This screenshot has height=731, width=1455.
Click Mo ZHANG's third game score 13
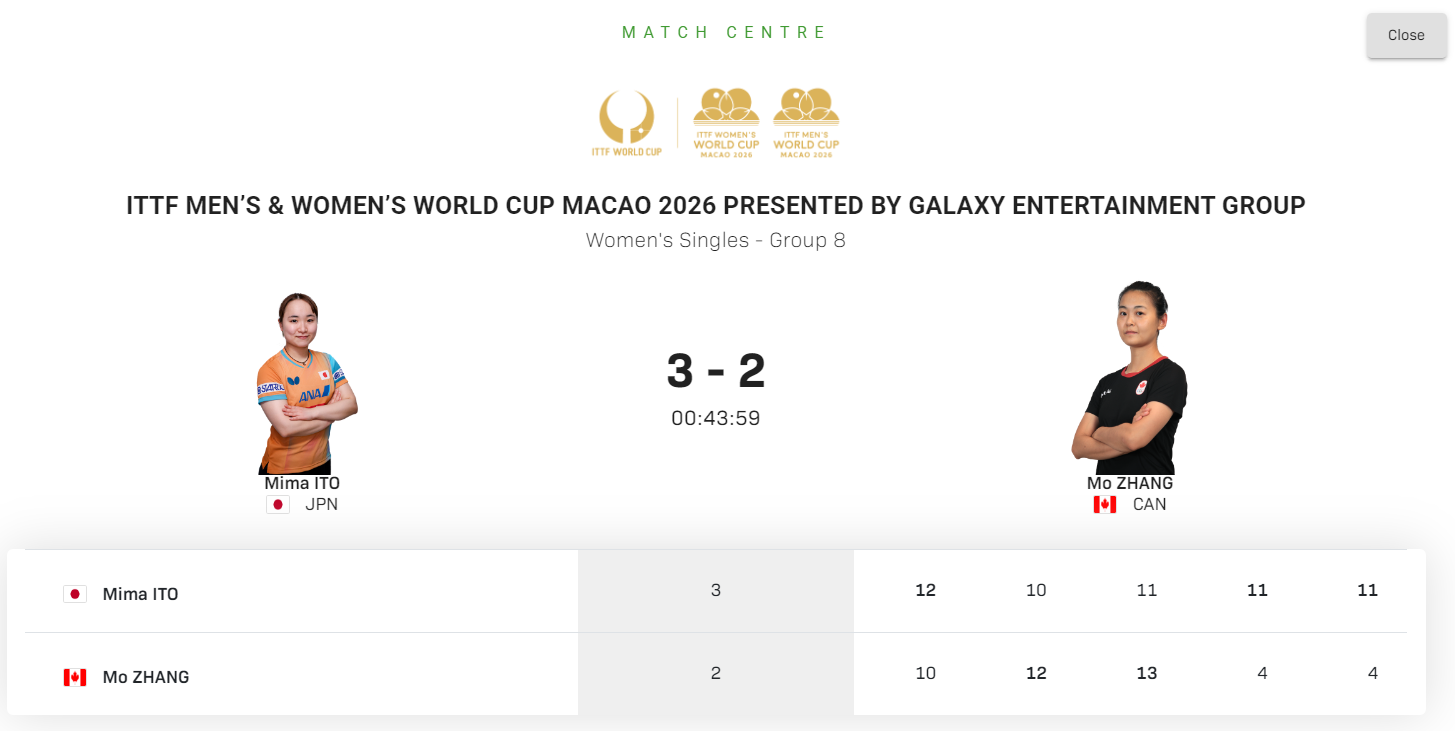click(x=1147, y=673)
